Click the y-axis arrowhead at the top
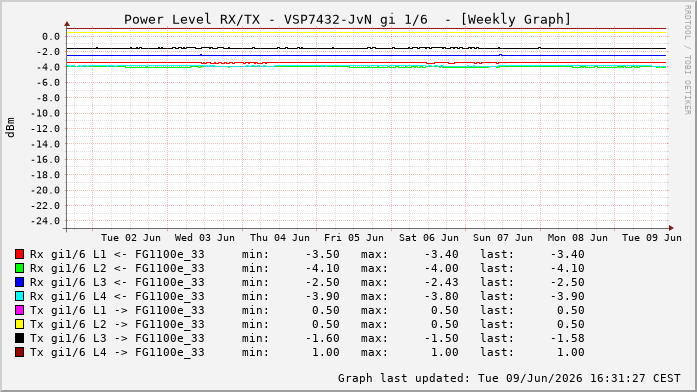The height and width of the screenshot is (392, 697). point(67,24)
